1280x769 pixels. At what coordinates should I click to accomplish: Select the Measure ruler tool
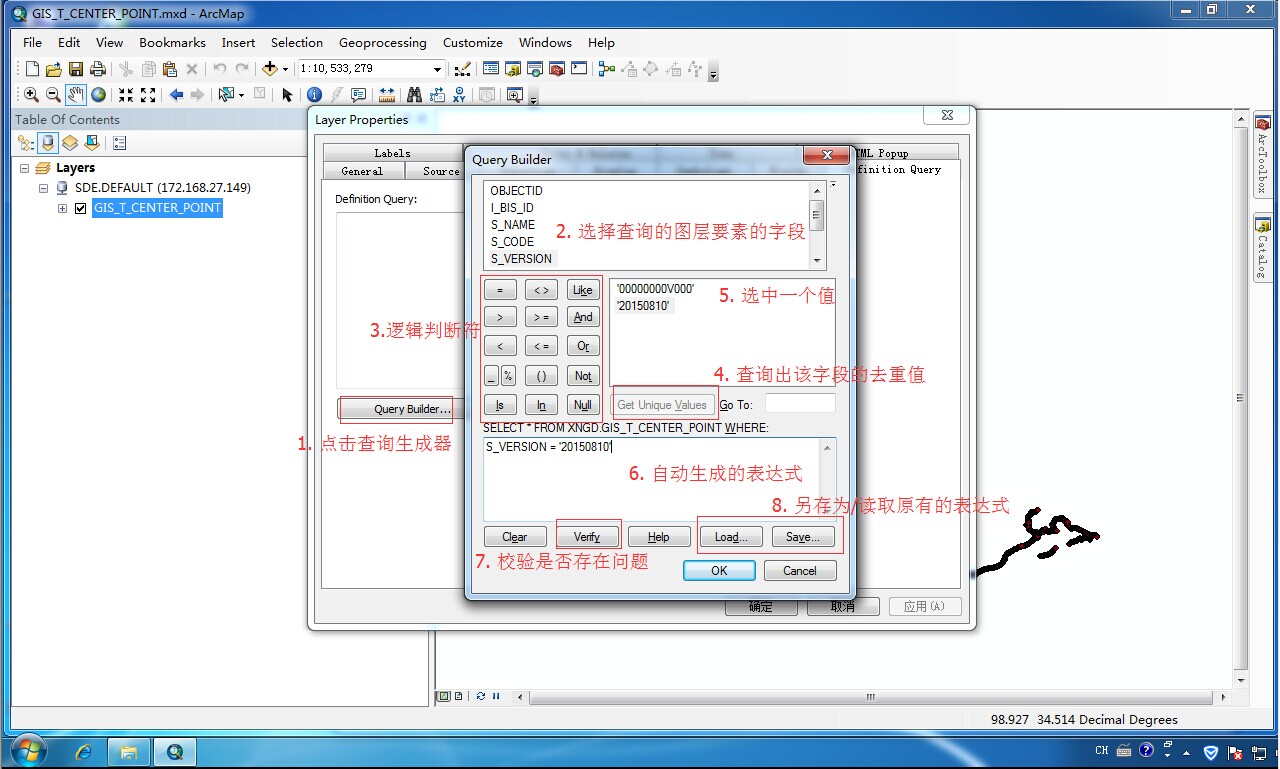(387, 95)
